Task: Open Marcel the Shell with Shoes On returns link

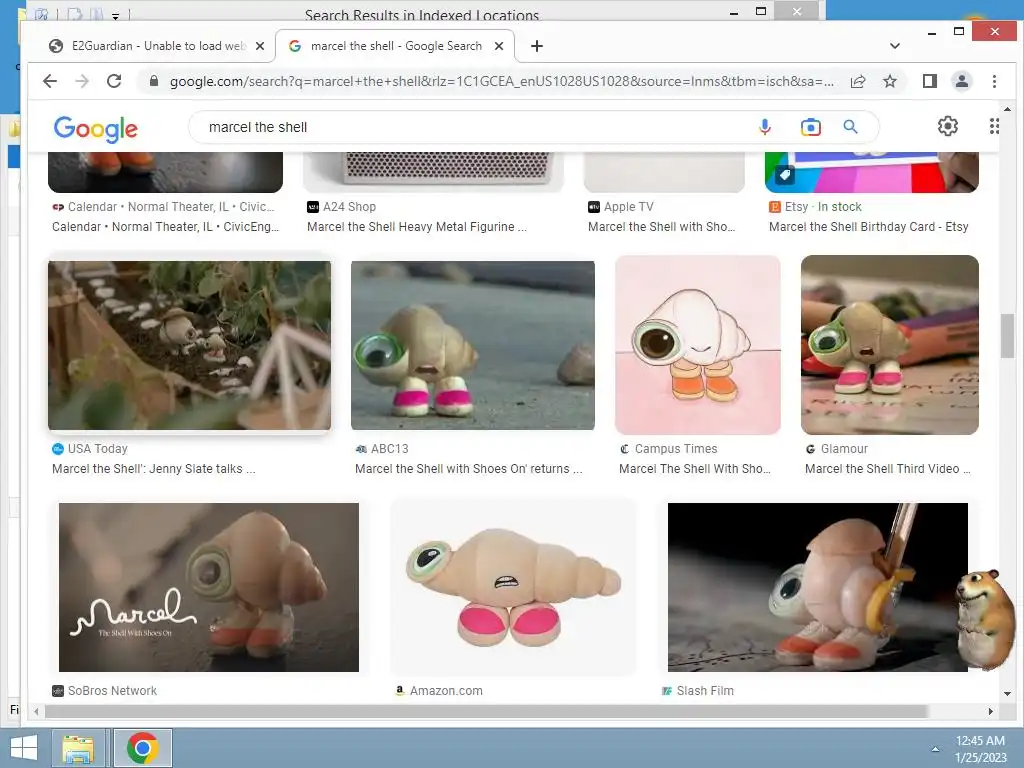Action: (468, 469)
